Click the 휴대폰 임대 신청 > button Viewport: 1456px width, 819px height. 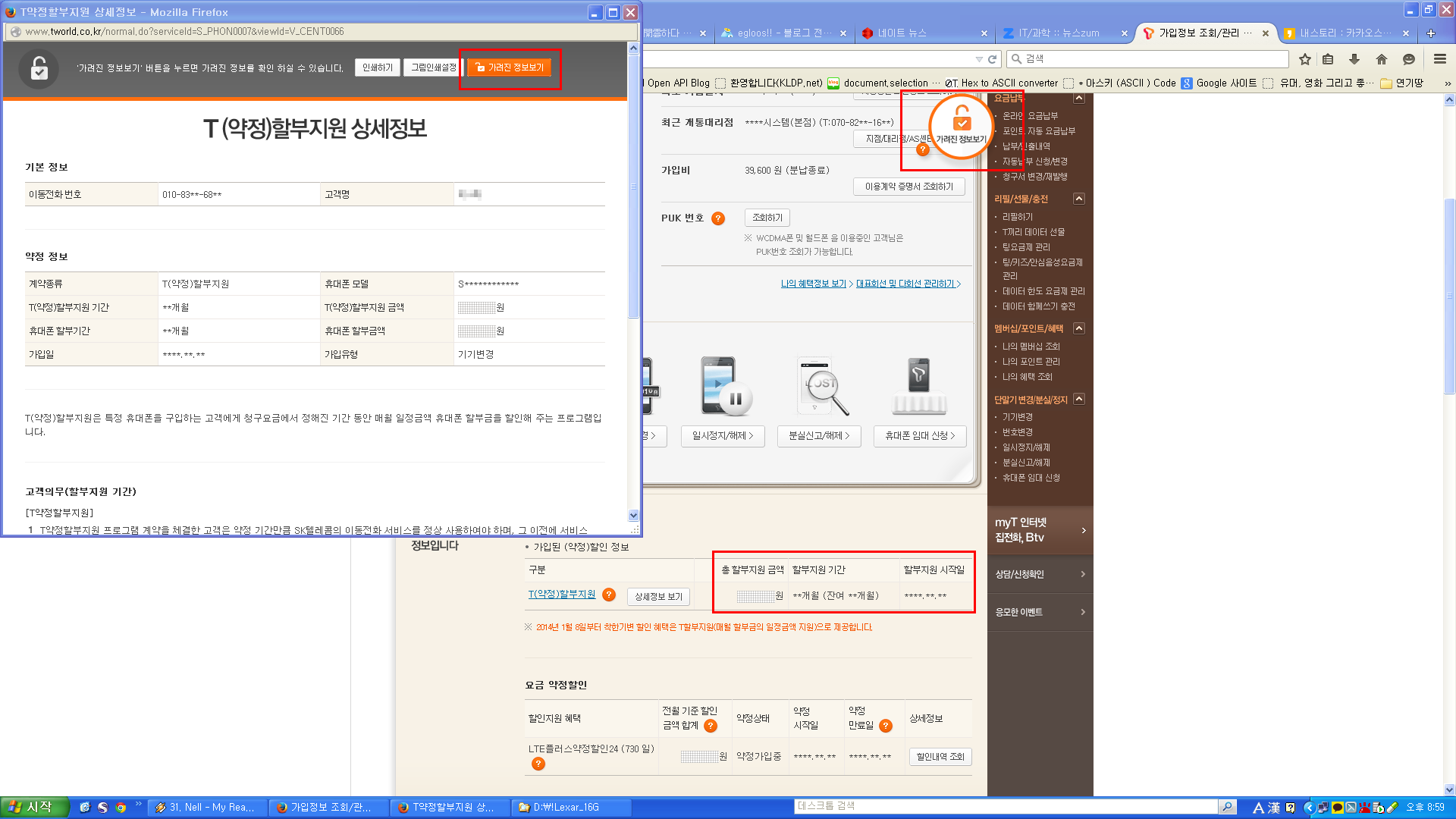(919, 436)
